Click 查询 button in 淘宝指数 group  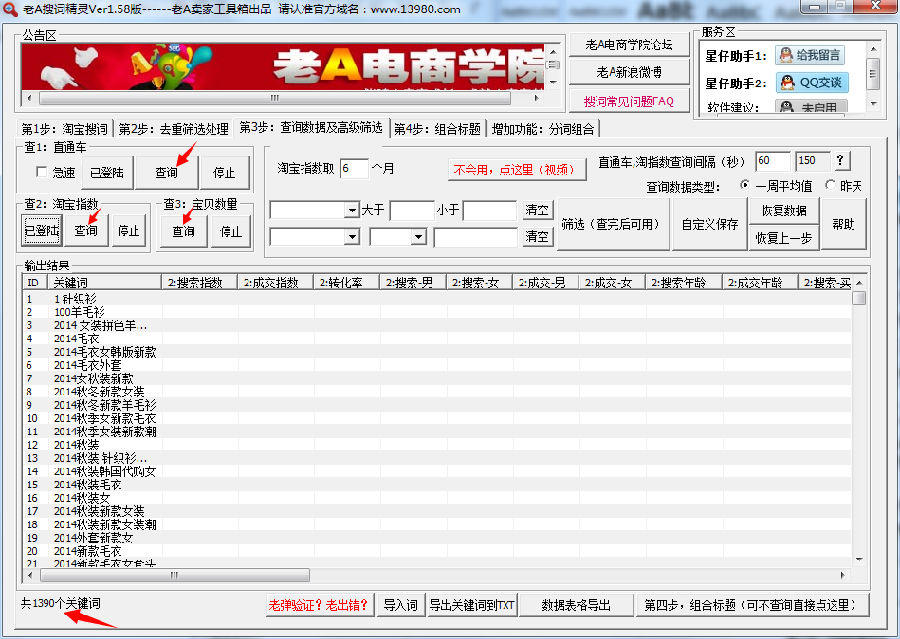pos(86,231)
